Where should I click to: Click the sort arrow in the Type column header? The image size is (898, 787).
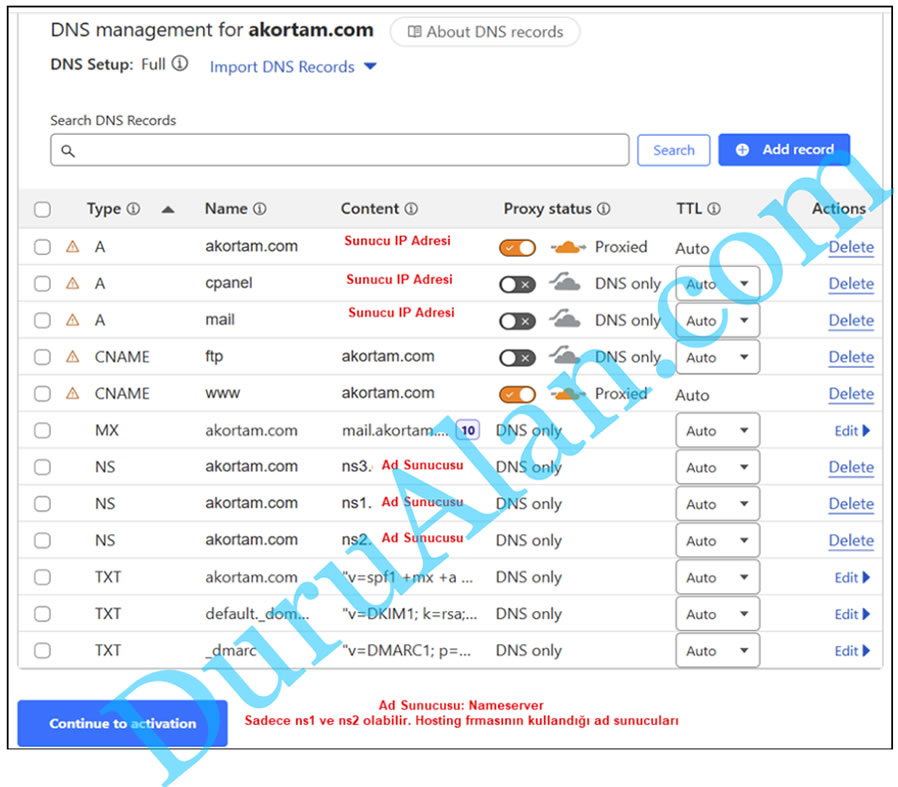tap(168, 210)
